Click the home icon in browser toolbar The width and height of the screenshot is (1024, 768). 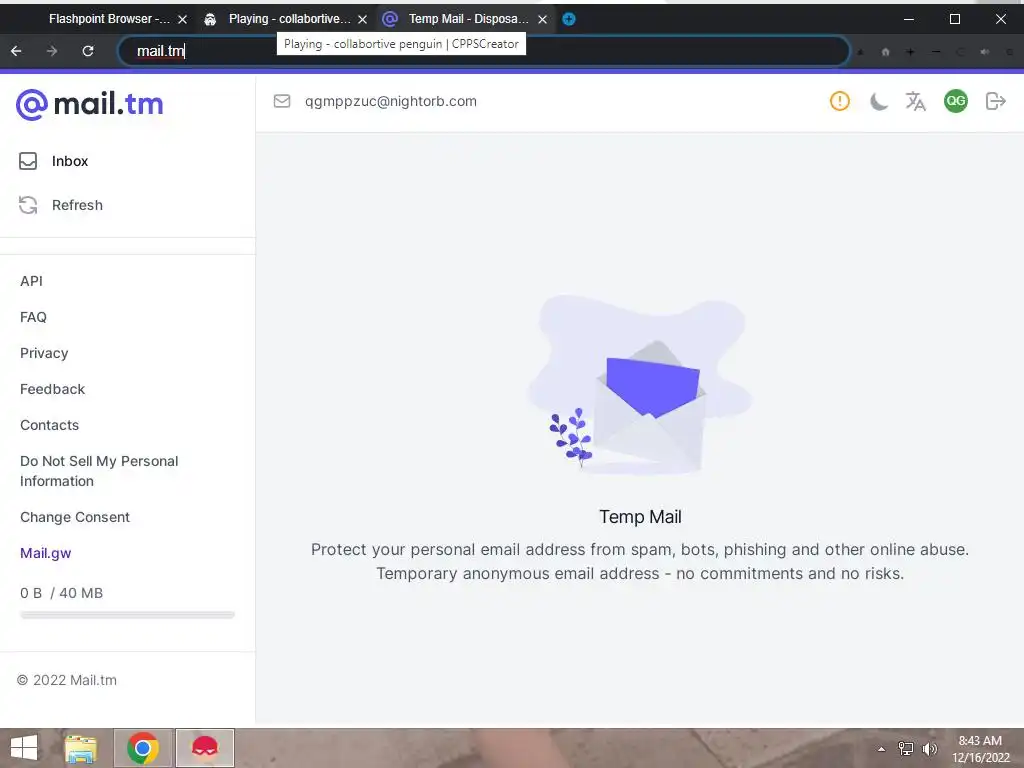click(x=886, y=52)
